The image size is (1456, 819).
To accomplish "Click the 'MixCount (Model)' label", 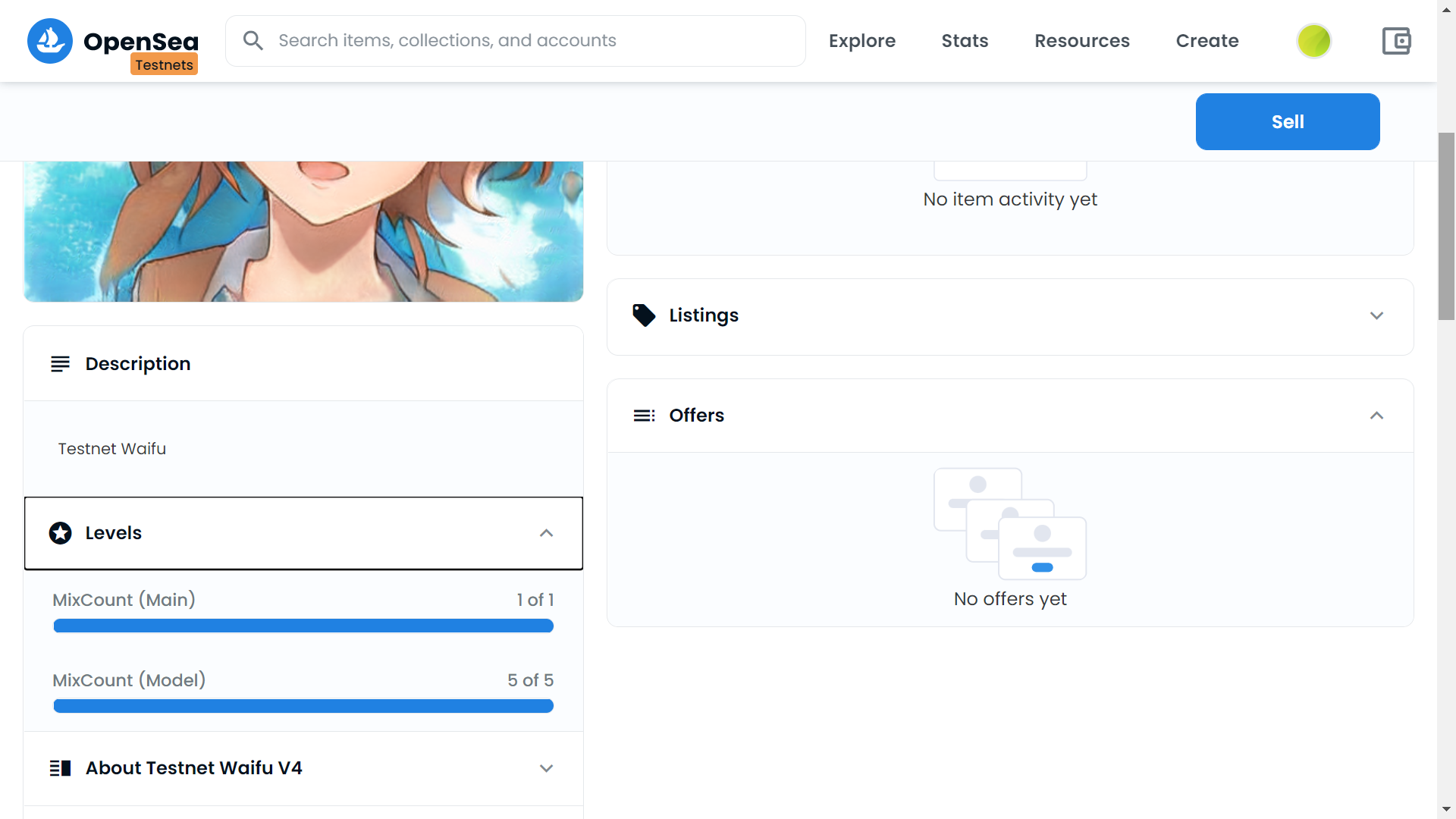I will coord(129,680).
